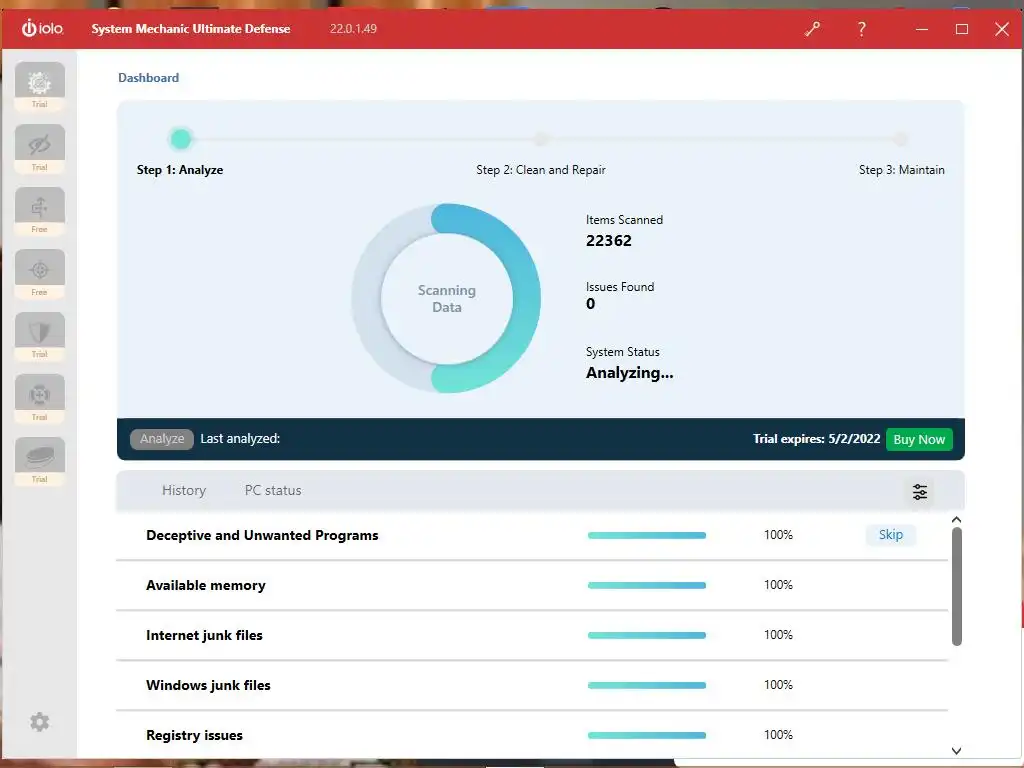The height and width of the screenshot is (768, 1024).
Task: Click the Last analyzed: label
Action: coord(240,439)
